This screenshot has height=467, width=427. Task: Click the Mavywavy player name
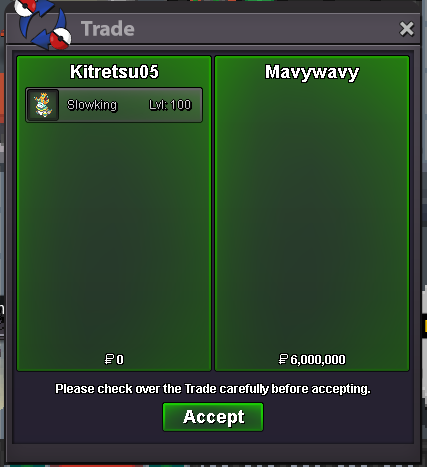click(312, 72)
